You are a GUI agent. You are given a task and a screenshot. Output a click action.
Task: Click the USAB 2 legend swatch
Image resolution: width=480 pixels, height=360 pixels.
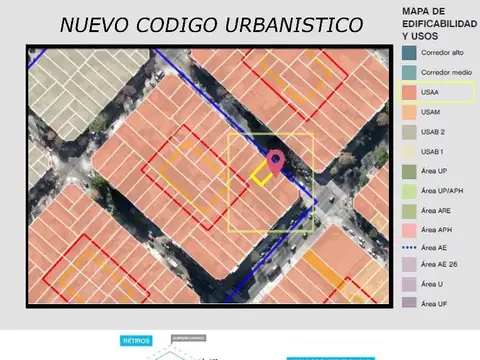[x=409, y=132]
